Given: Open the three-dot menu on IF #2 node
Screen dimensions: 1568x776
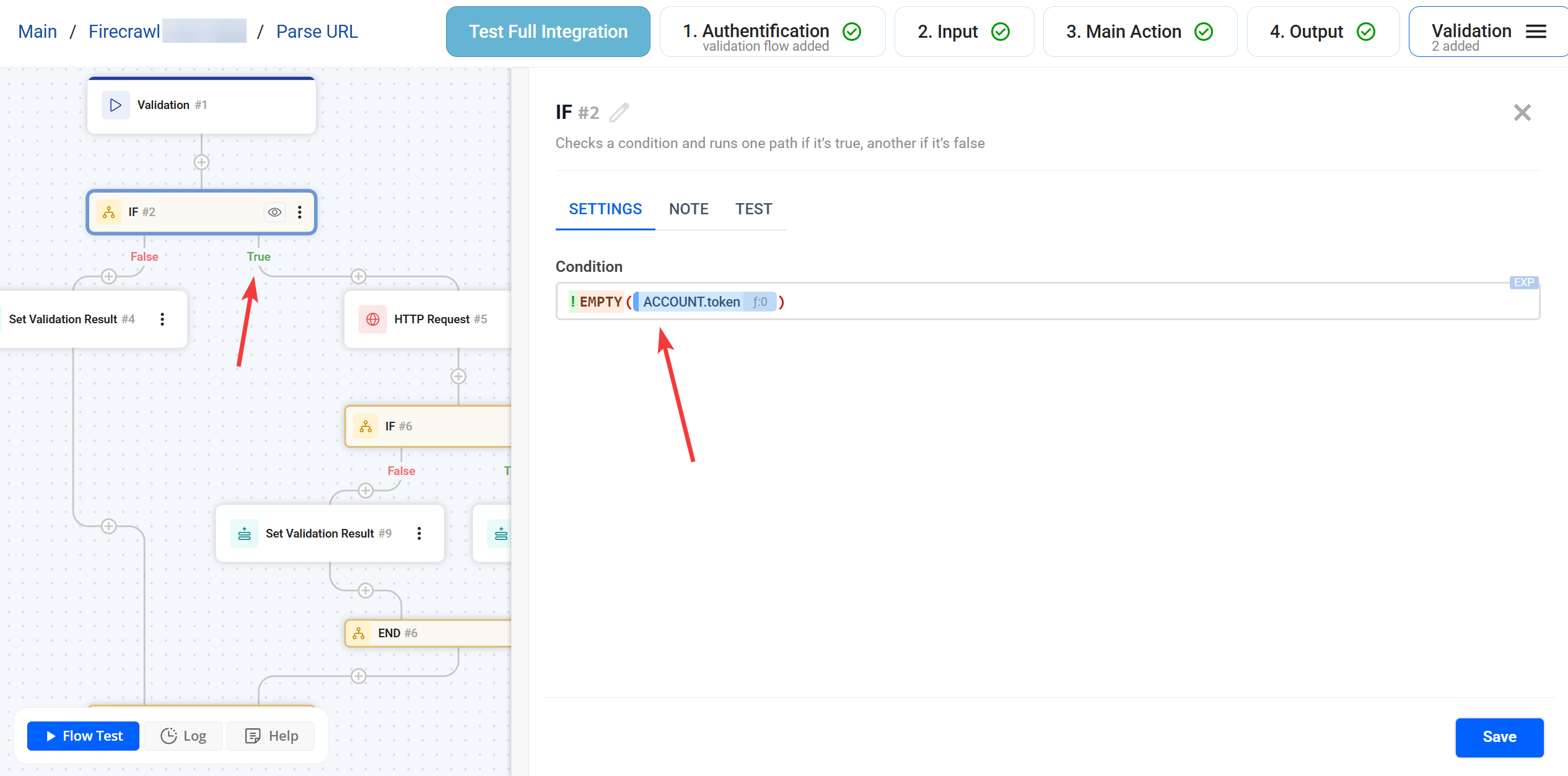Looking at the screenshot, I should [300, 212].
